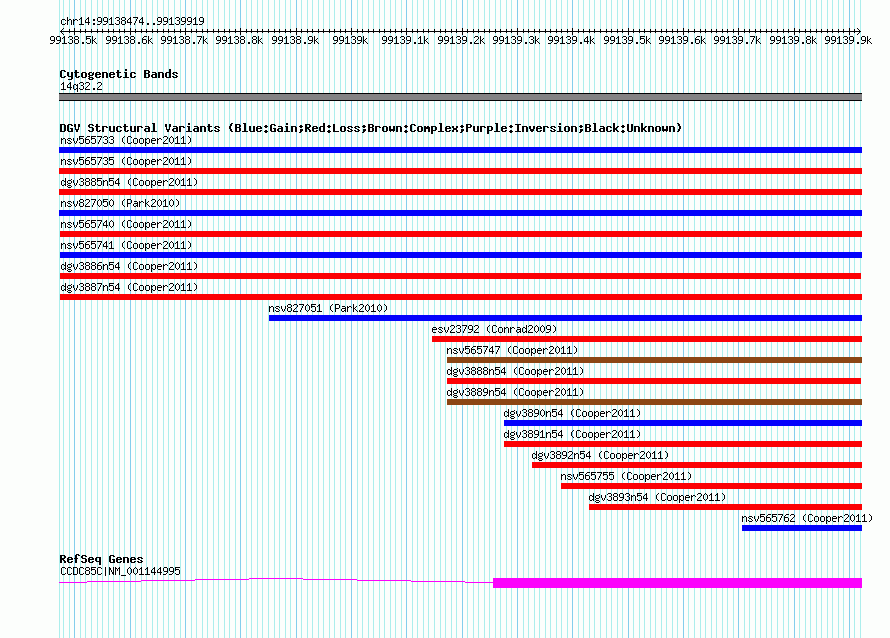The width and height of the screenshot is (890, 638).
Task: Click the nsv565762 short blue bar
Action: 802,528
